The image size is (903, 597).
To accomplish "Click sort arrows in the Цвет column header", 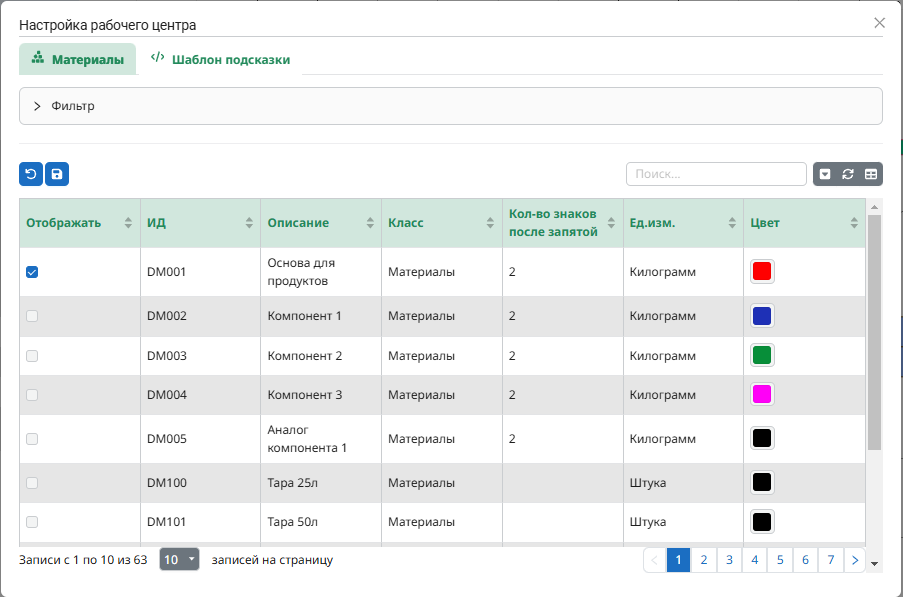I will point(854,223).
